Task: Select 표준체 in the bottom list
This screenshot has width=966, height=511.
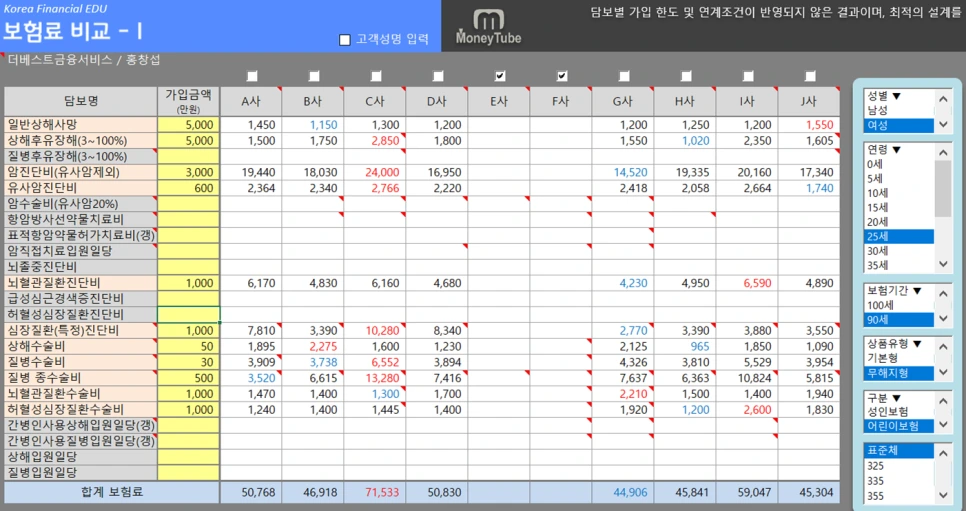Action: click(899, 451)
